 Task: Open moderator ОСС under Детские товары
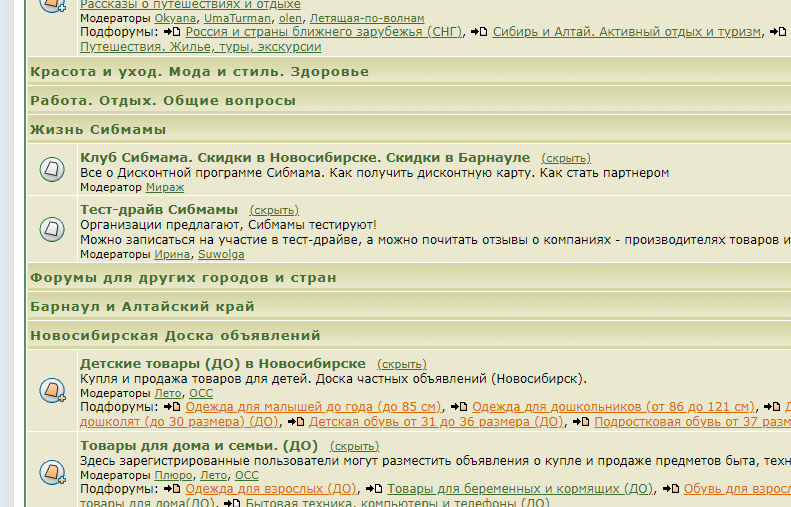201,393
